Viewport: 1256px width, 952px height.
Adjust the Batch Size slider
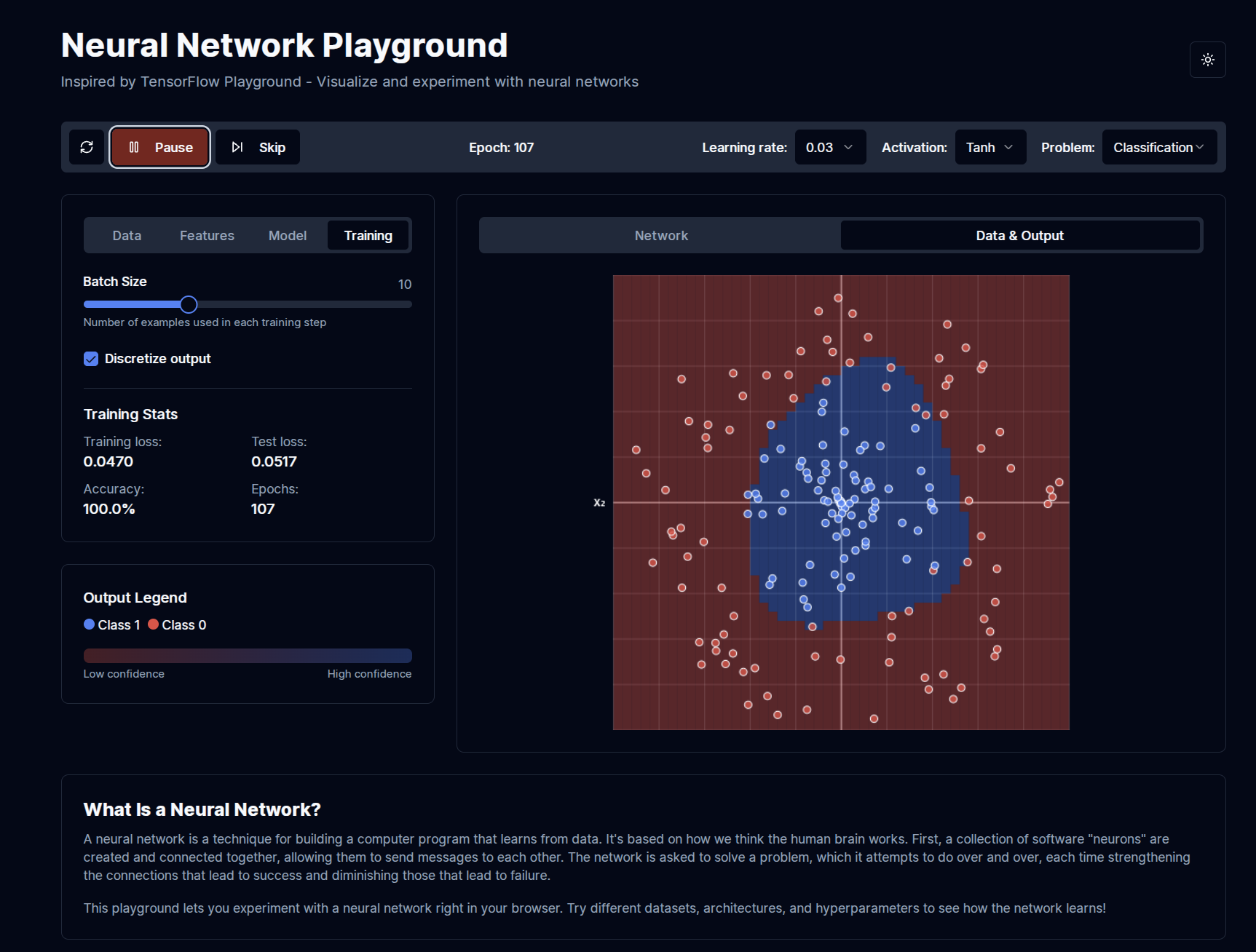point(189,304)
